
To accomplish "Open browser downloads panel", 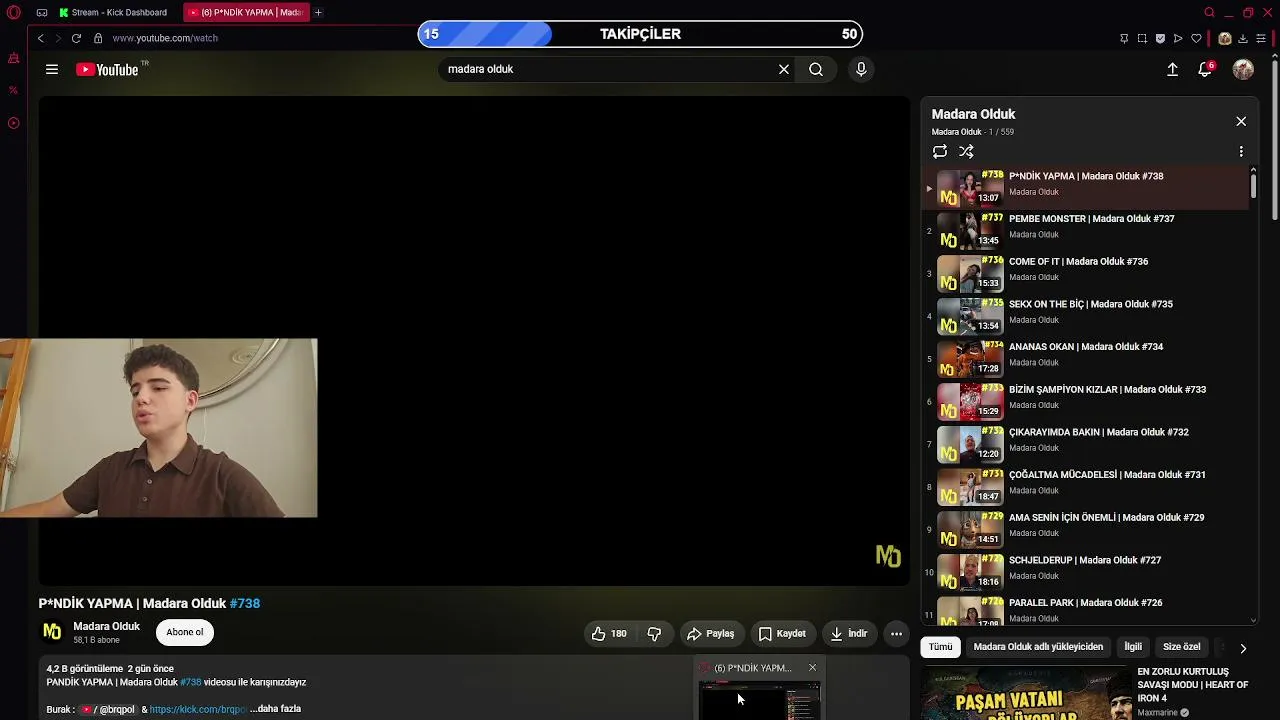I will (1243, 38).
